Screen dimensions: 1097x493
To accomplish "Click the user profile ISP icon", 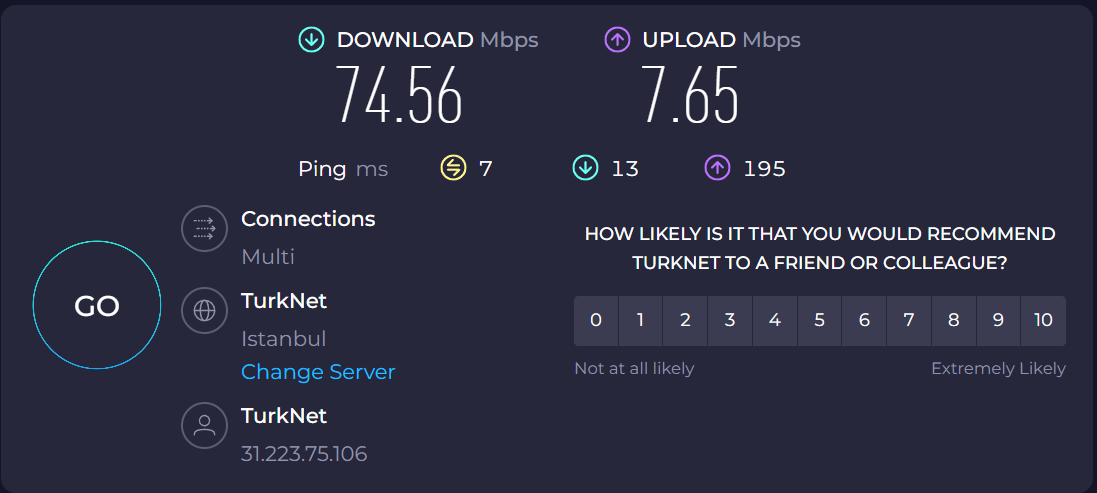I will (204, 425).
